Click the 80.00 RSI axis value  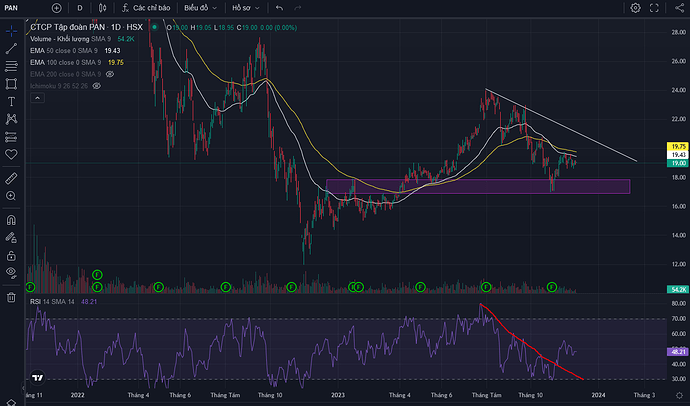pyautogui.click(x=678, y=304)
